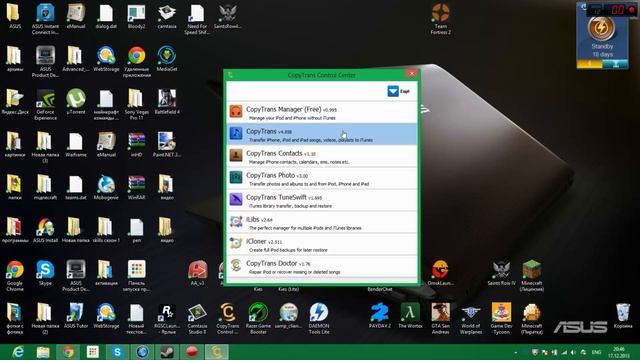
Task: Select the RGSCLauncher shortcut icon
Action: click(x=167, y=319)
